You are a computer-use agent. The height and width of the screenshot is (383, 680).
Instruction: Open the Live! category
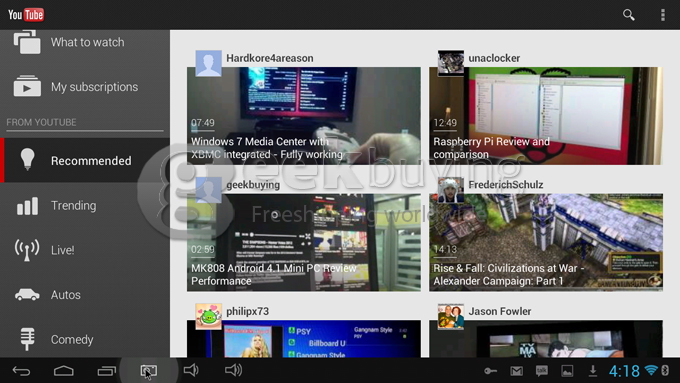pyautogui.click(x=85, y=250)
